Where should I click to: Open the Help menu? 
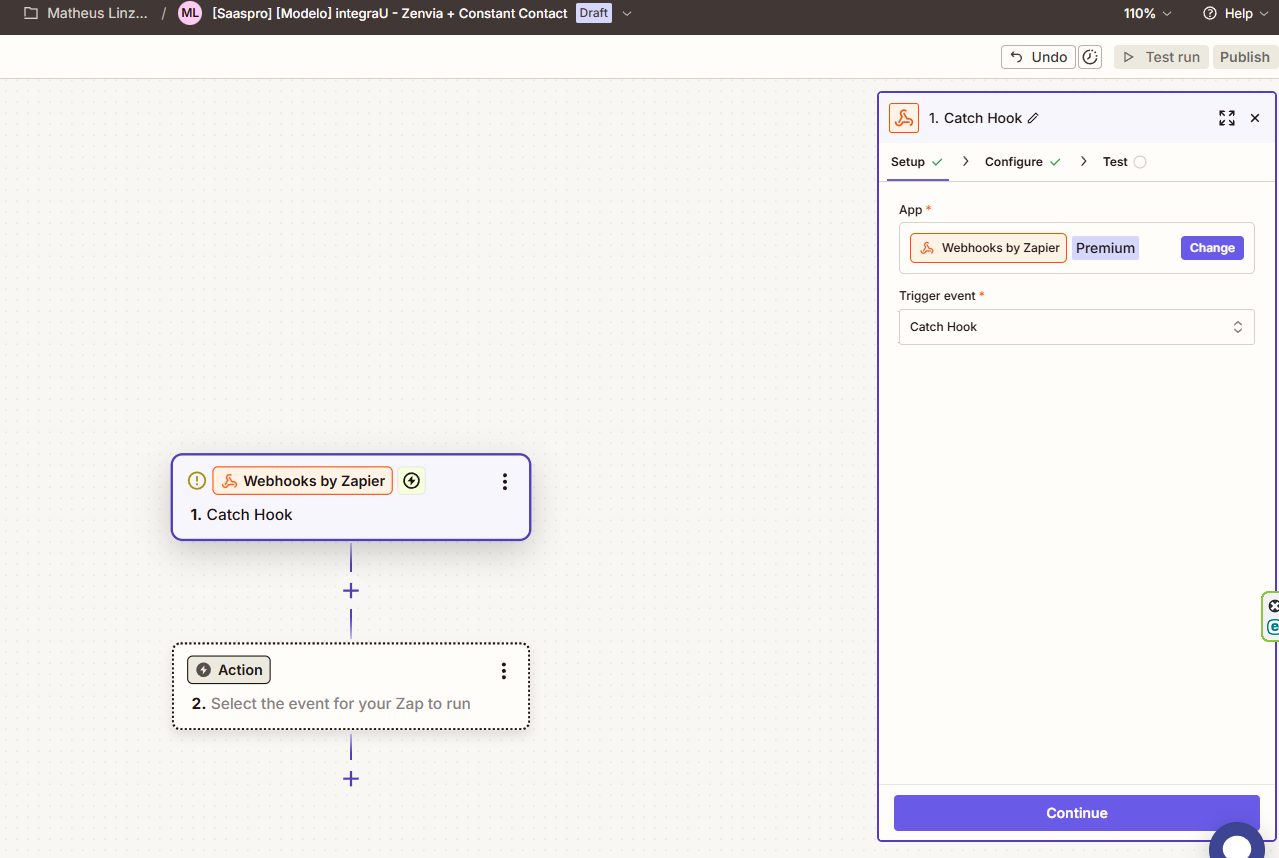[x=1228, y=14]
